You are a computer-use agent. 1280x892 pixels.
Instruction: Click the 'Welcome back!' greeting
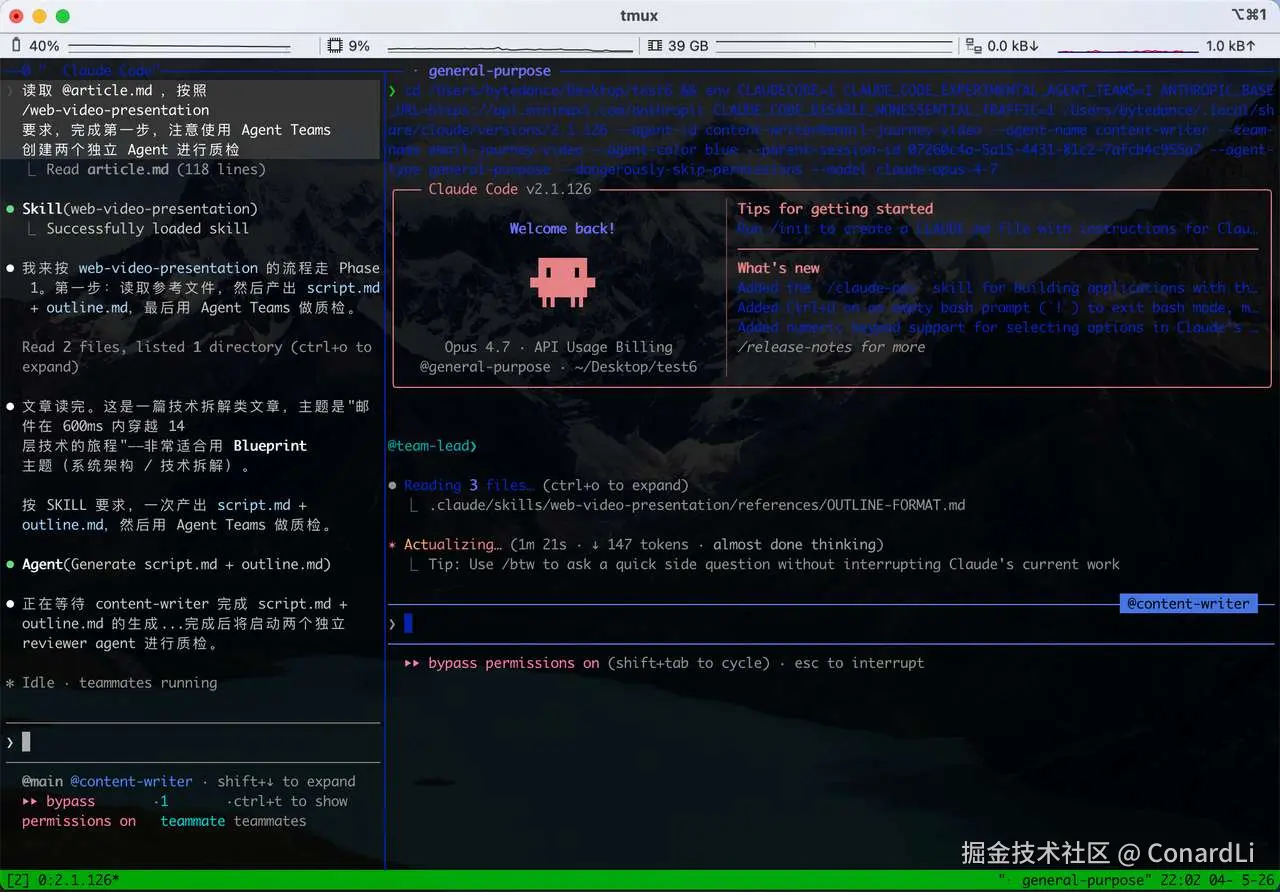562,228
